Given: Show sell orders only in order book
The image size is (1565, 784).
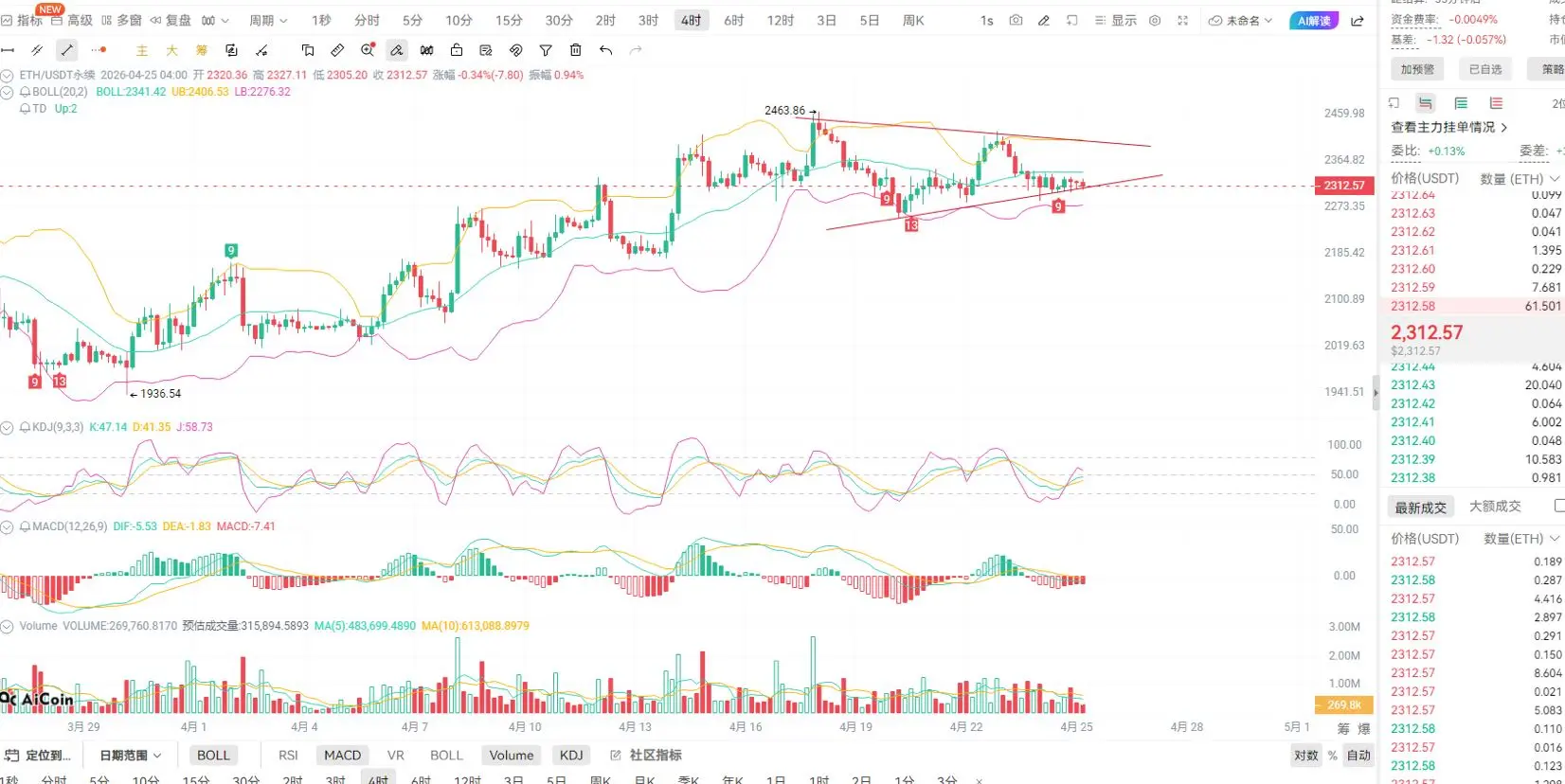Looking at the screenshot, I should click(x=1496, y=103).
